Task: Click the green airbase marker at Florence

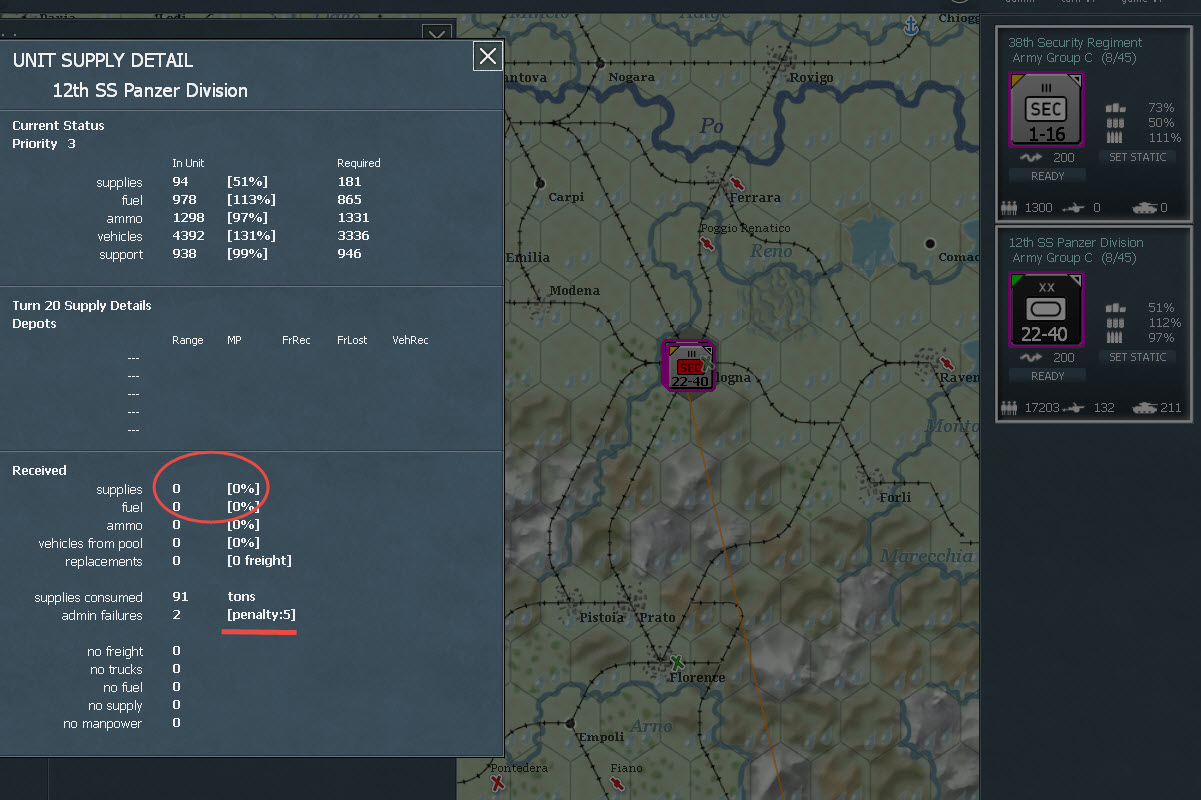Action: (x=677, y=662)
